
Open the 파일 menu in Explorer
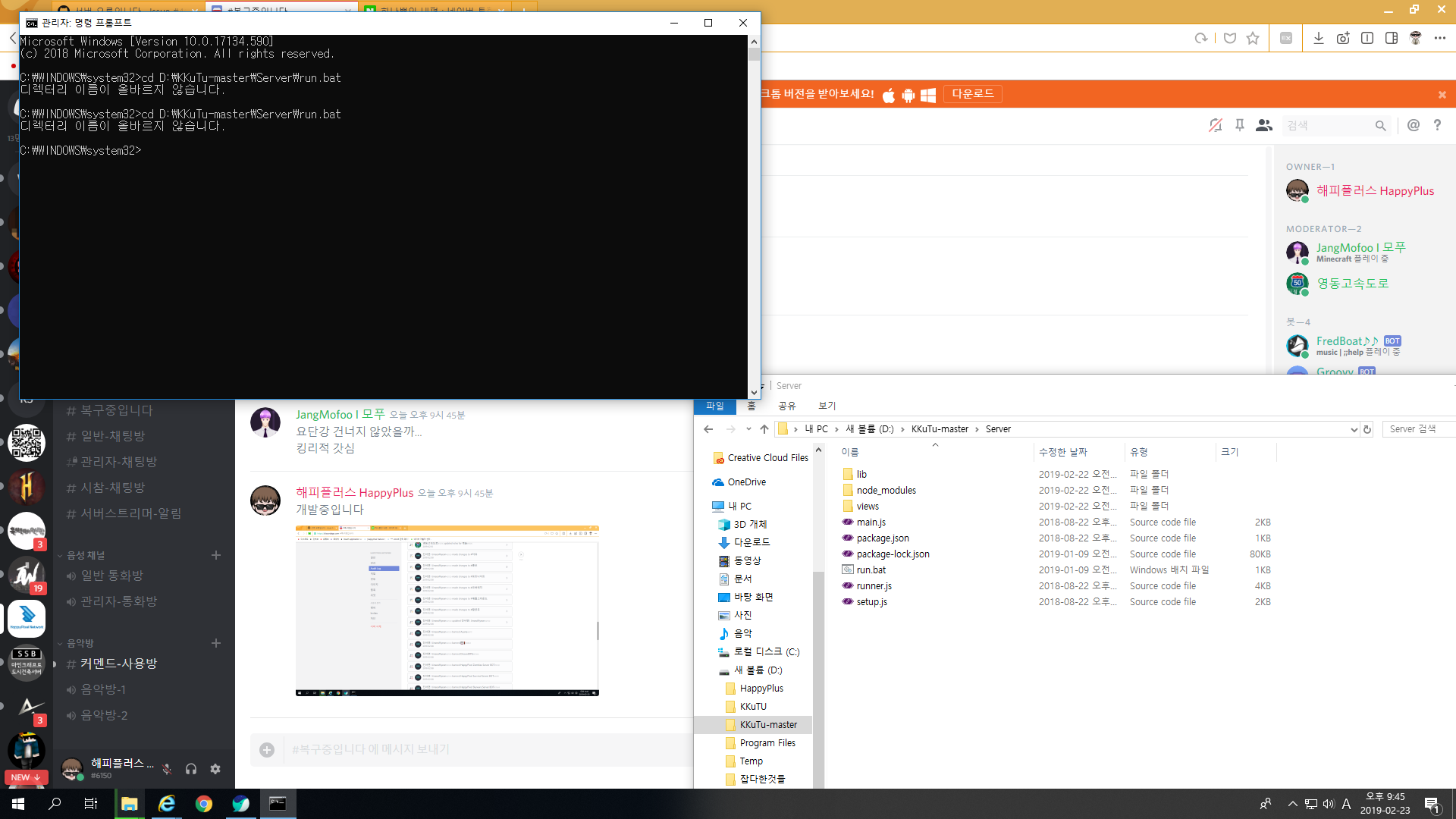(x=714, y=406)
